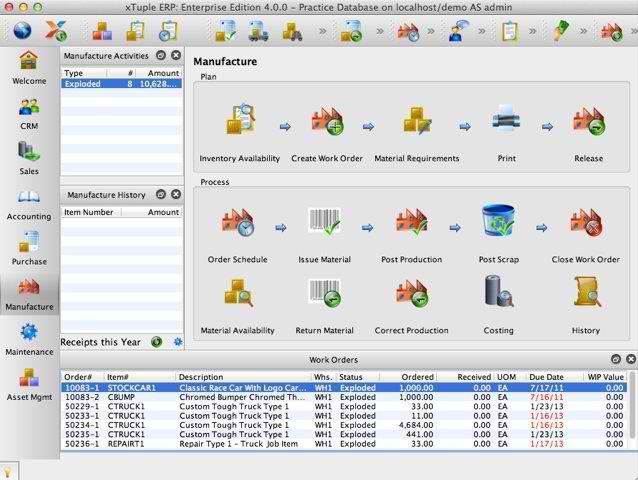Click the Return Material icon
The height and width of the screenshot is (480, 638).
pos(324,292)
